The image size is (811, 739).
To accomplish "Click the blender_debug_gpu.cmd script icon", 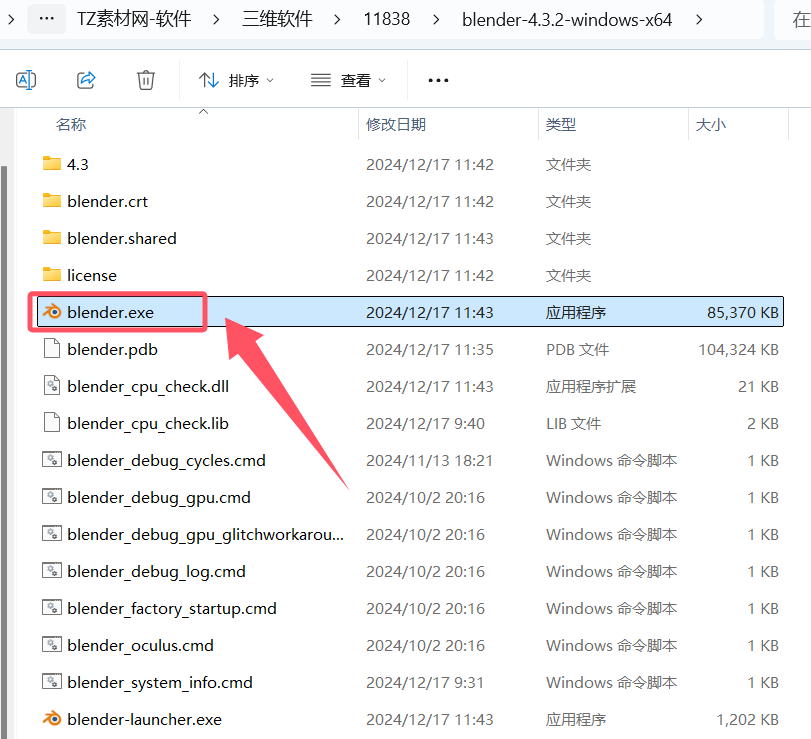I will coord(52,496).
